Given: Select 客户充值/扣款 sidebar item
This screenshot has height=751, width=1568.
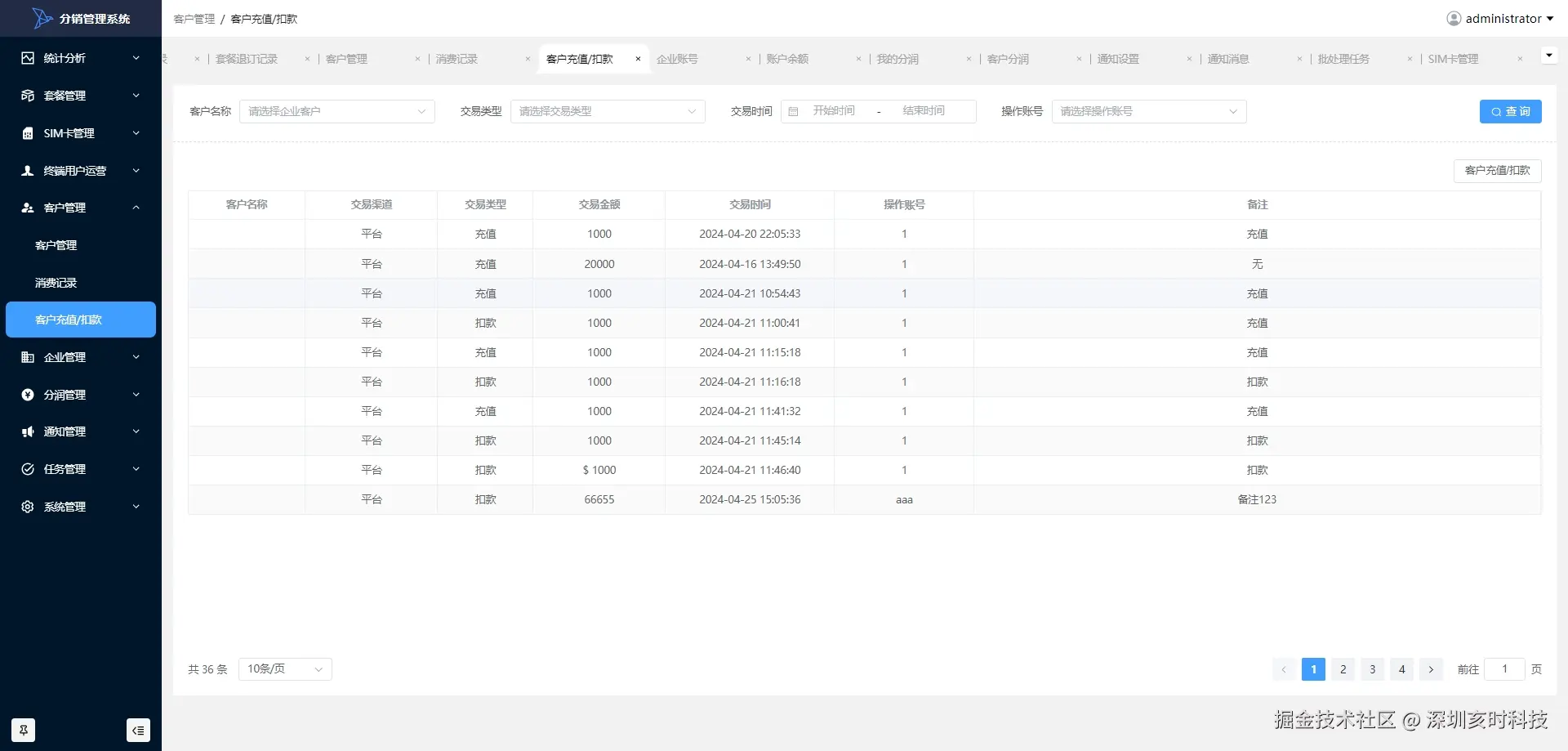Looking at the screenshot, I should (81, 320).
